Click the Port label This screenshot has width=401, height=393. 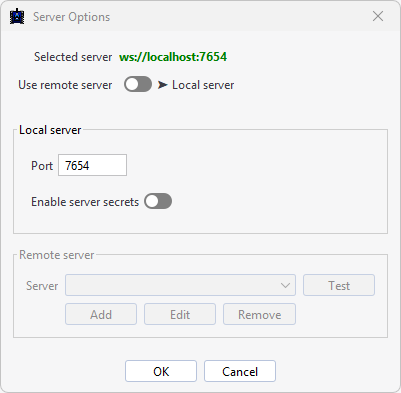(x=42, y=166)
